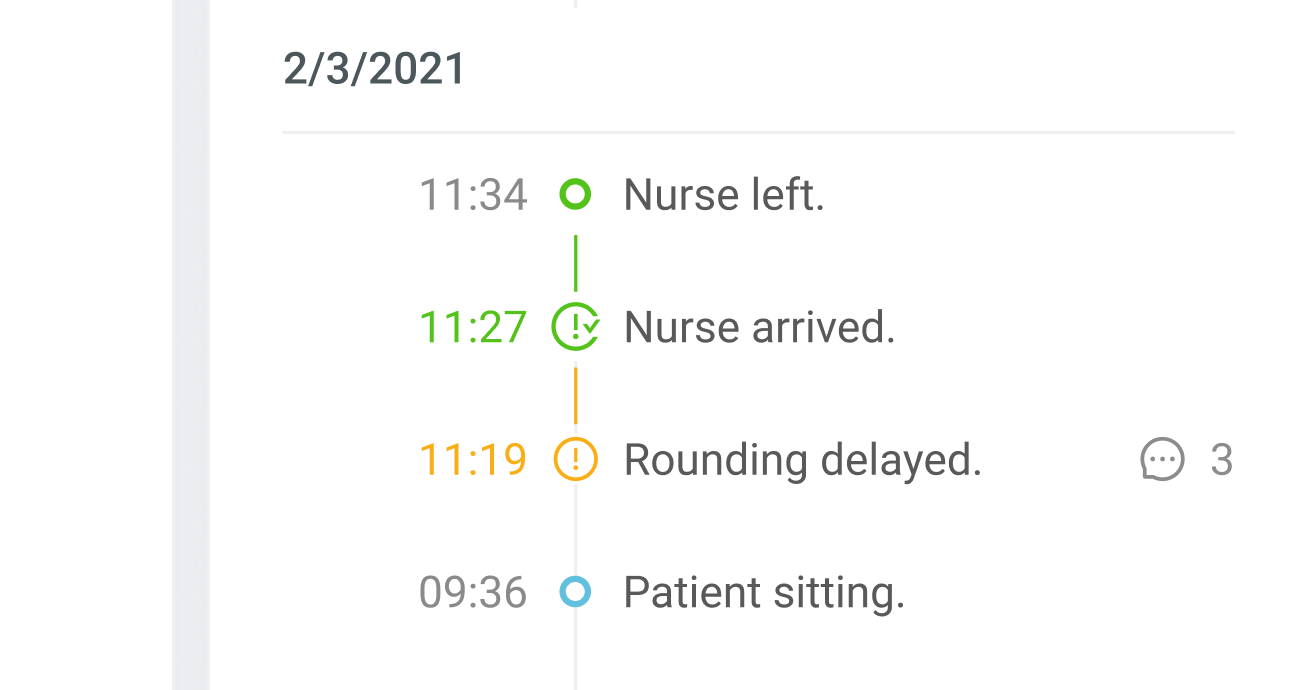Select the green 11:27 timestamp
The width and height of the screenshot is (1290, 690).
pyautogui.click(x=473, y=327)
